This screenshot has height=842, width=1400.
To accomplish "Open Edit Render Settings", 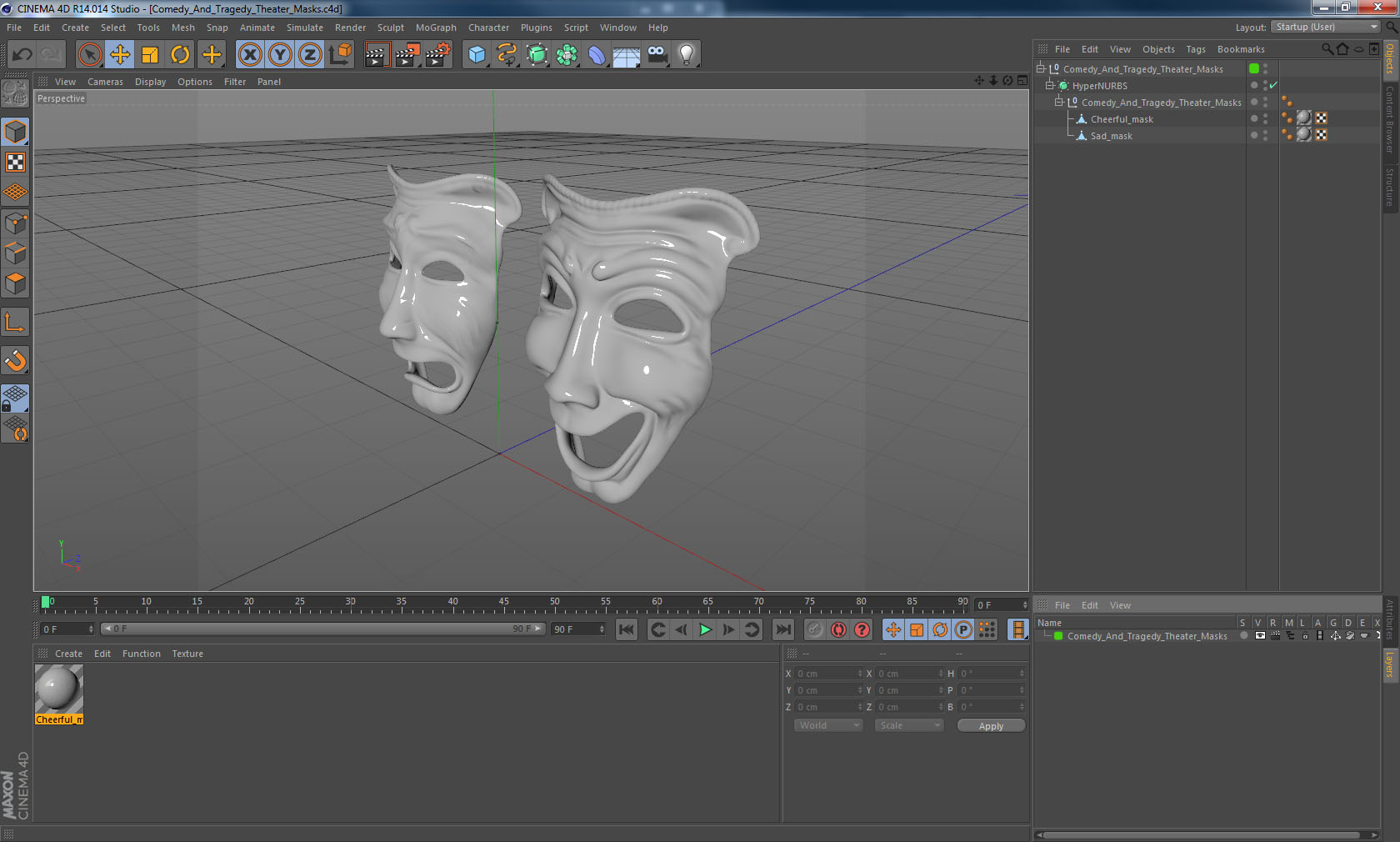I will click(x=438, y=55).
